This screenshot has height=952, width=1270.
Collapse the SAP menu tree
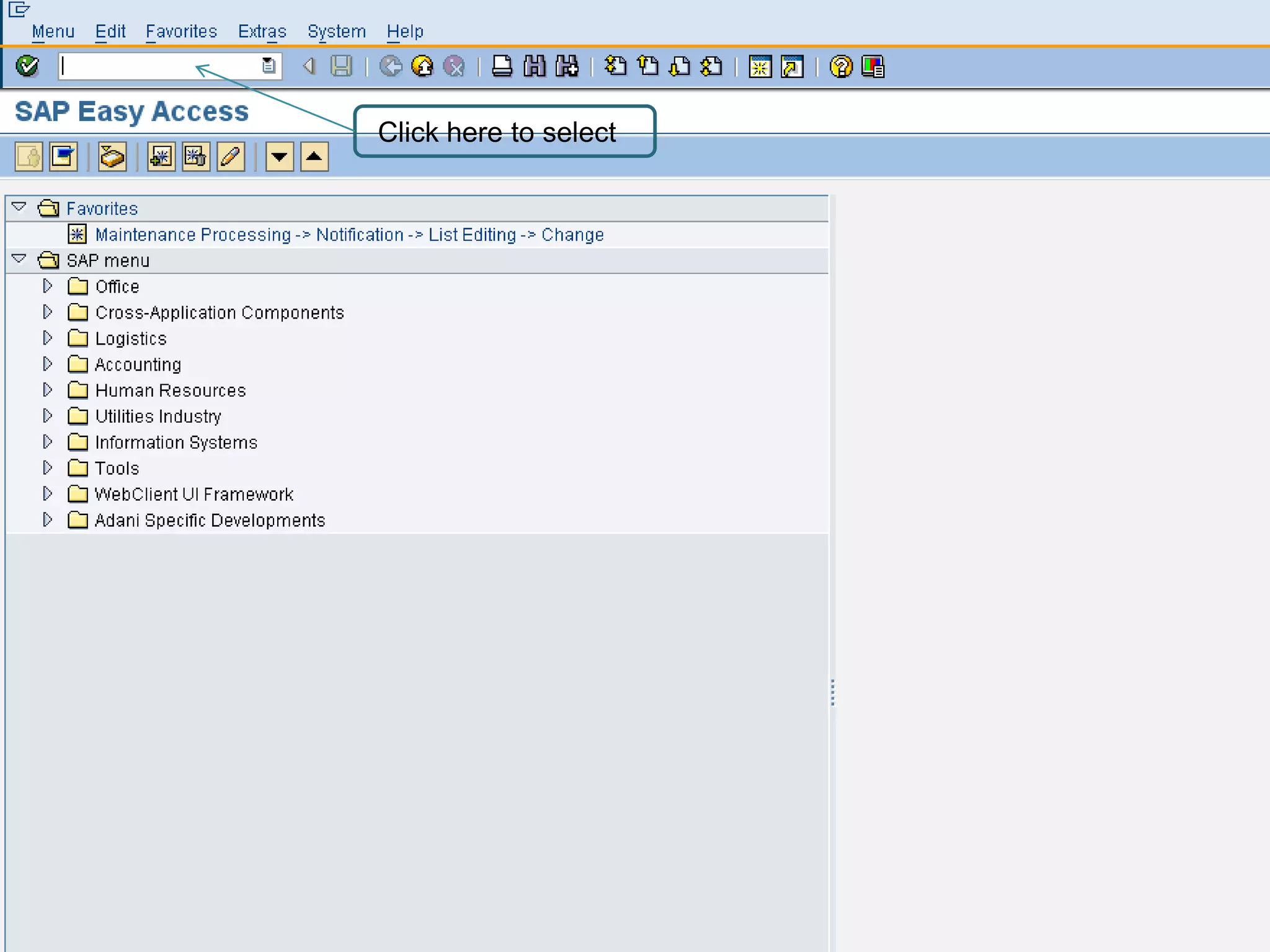pyautogui.click(x=19, y=259)
